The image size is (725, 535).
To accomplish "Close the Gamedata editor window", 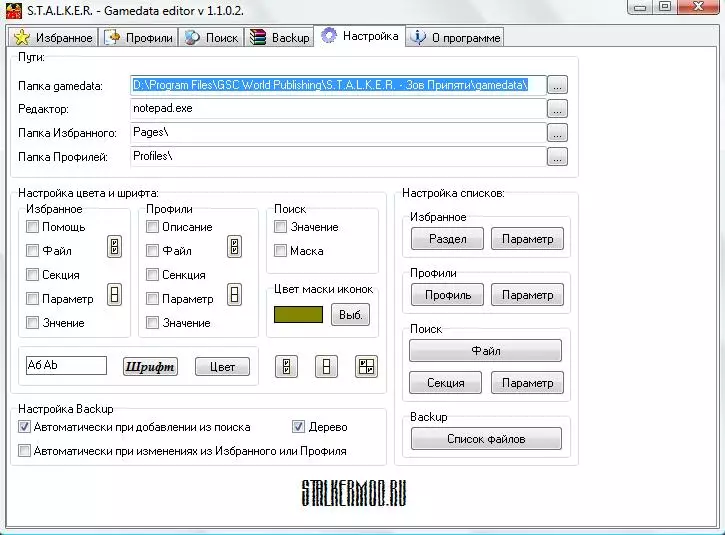I will pyautogui.click(x=699, y=7).
